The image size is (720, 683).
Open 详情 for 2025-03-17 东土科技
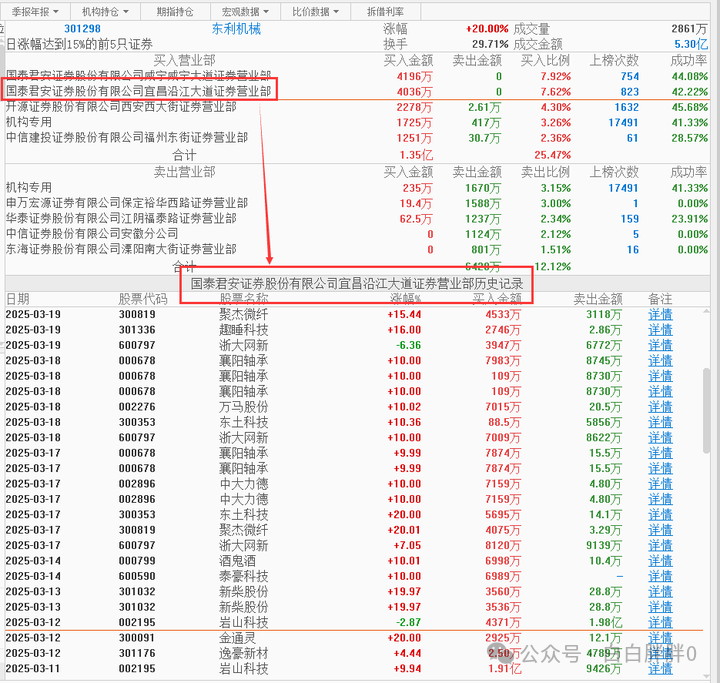(x=660, y=514)
